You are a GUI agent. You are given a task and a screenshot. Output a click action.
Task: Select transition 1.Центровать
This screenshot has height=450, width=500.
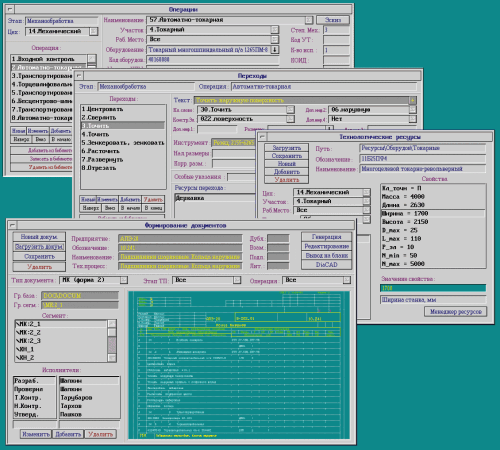[123, 109]
